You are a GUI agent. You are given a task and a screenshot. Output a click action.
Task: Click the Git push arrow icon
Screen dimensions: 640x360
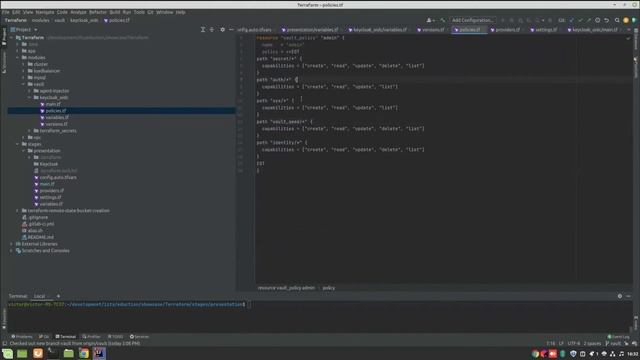(589, 20)
